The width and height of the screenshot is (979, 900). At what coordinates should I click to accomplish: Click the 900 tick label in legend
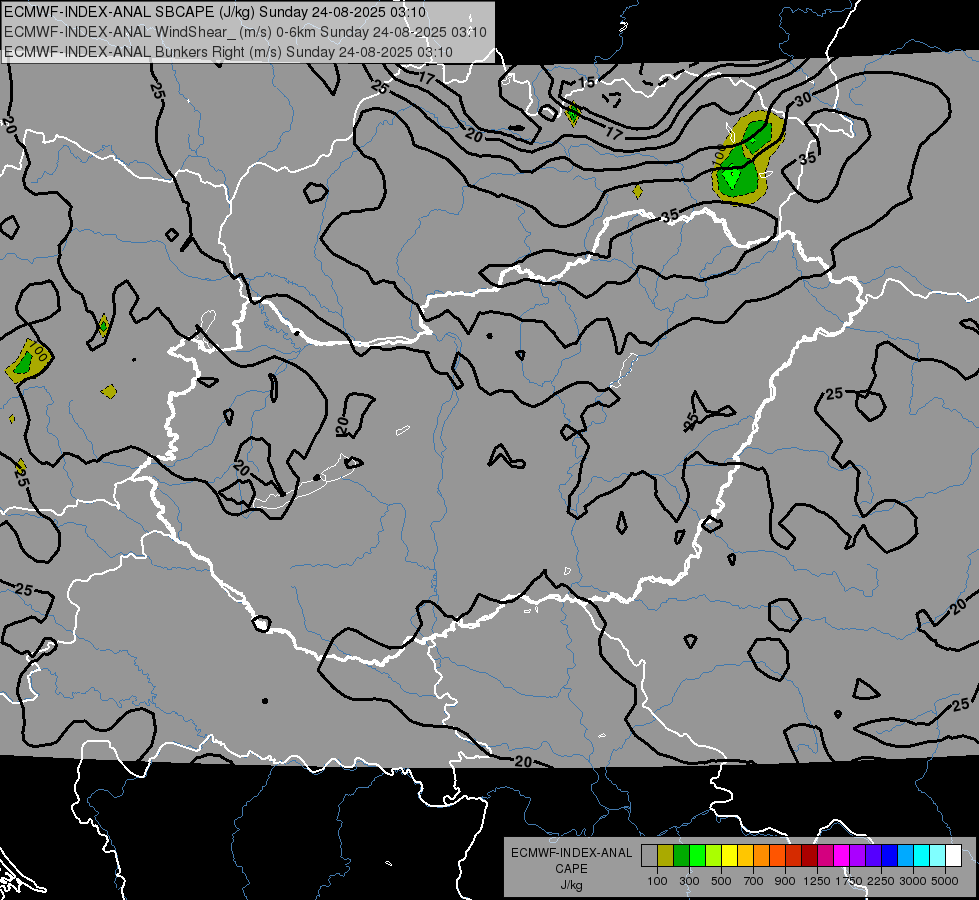tap(785, 881)
